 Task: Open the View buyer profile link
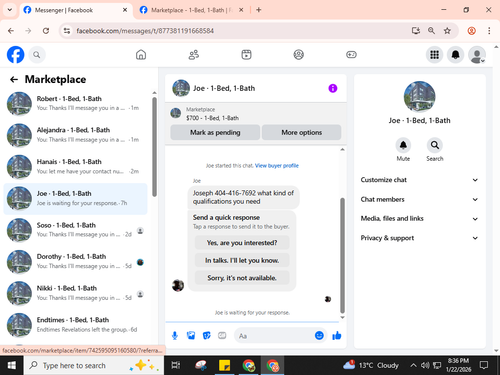click(277, 166)
